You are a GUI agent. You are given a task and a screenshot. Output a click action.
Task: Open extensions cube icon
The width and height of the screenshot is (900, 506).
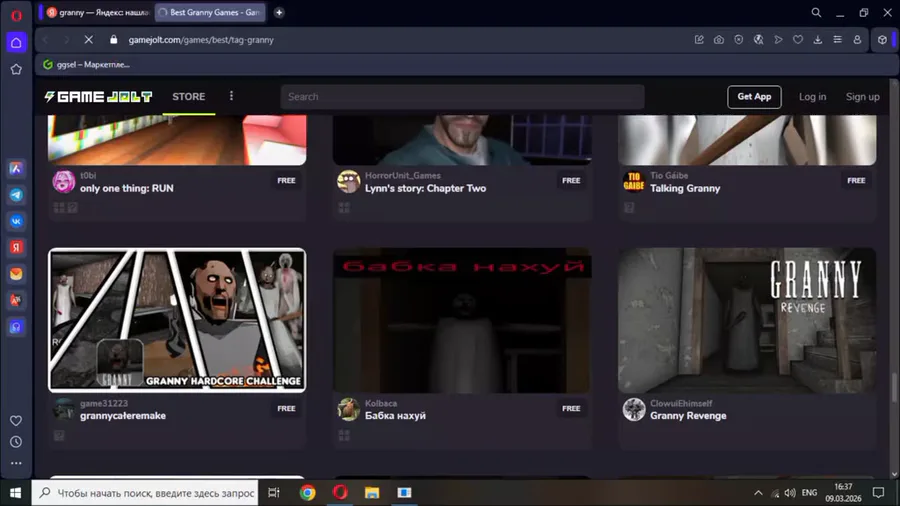tap(882, 40)
